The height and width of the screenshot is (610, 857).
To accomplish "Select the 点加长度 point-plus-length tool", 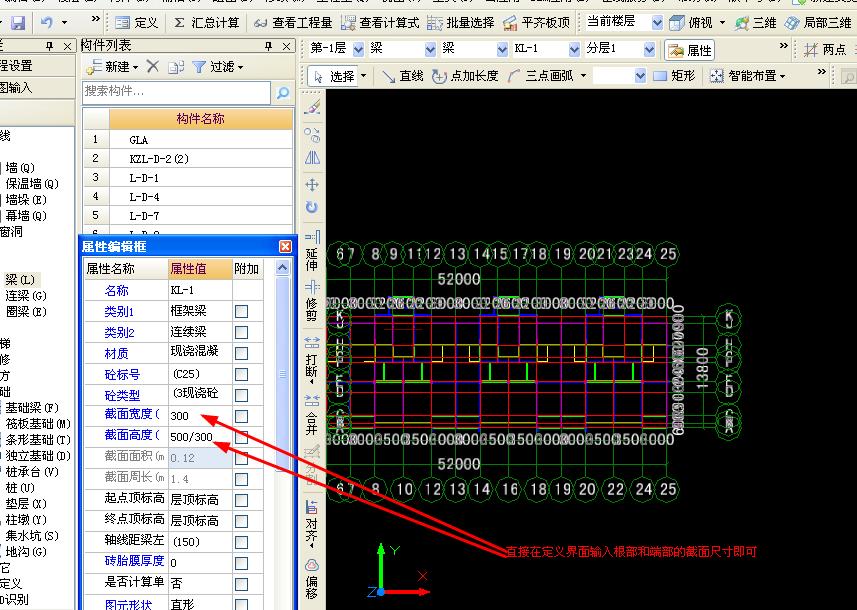I will (465, 76).
